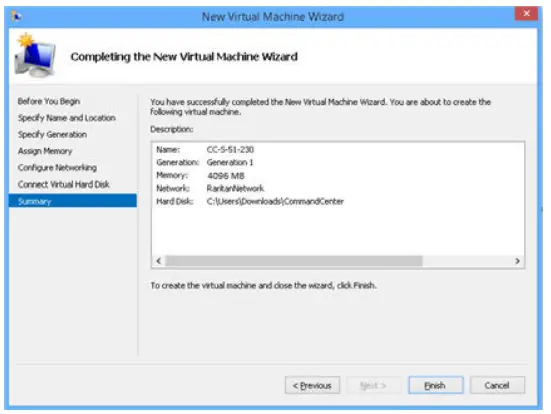
Task: Click the RaritanNetwork network entry
Action: point(235,188)
